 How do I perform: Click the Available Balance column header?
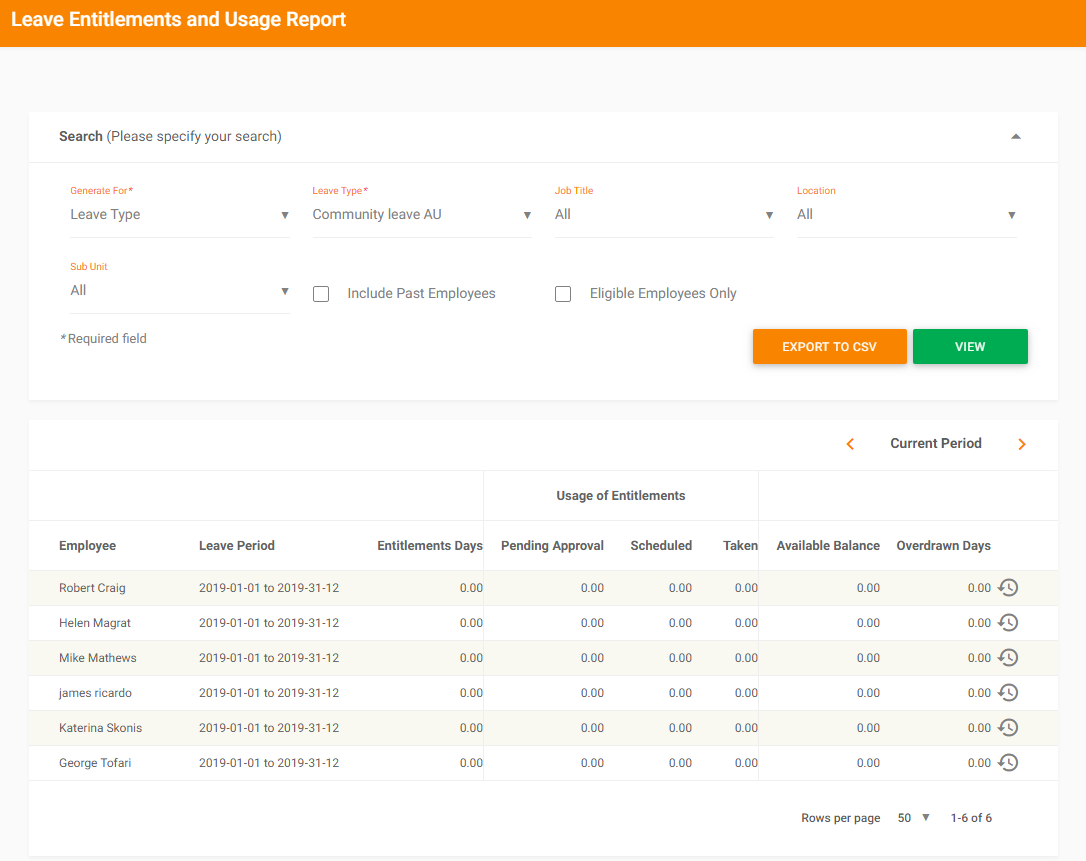click(828, 546)
